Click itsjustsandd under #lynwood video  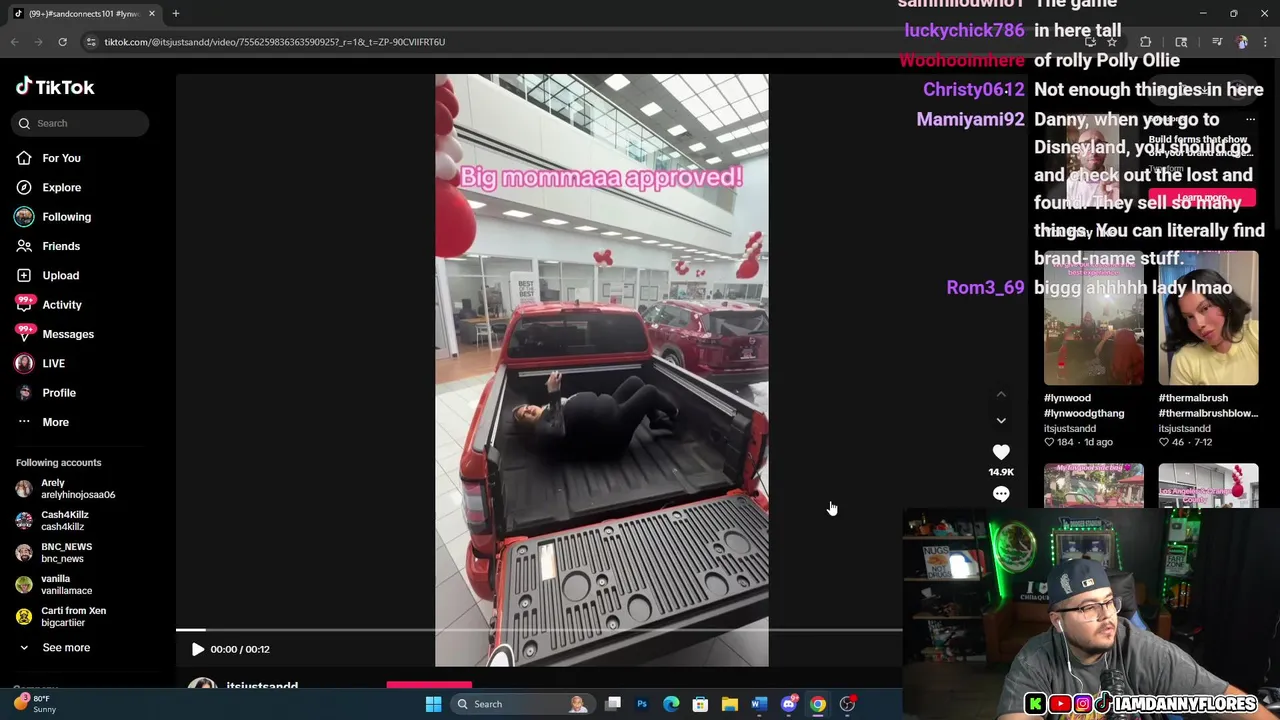coord(1070,428)
